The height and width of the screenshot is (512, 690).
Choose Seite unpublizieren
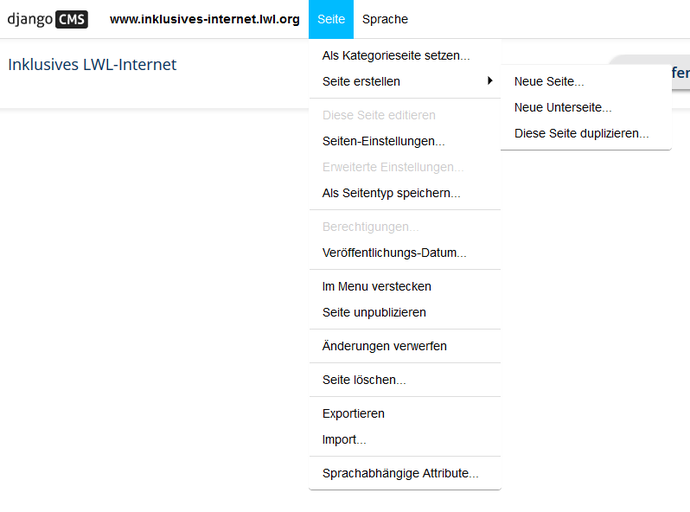[405, 312]
